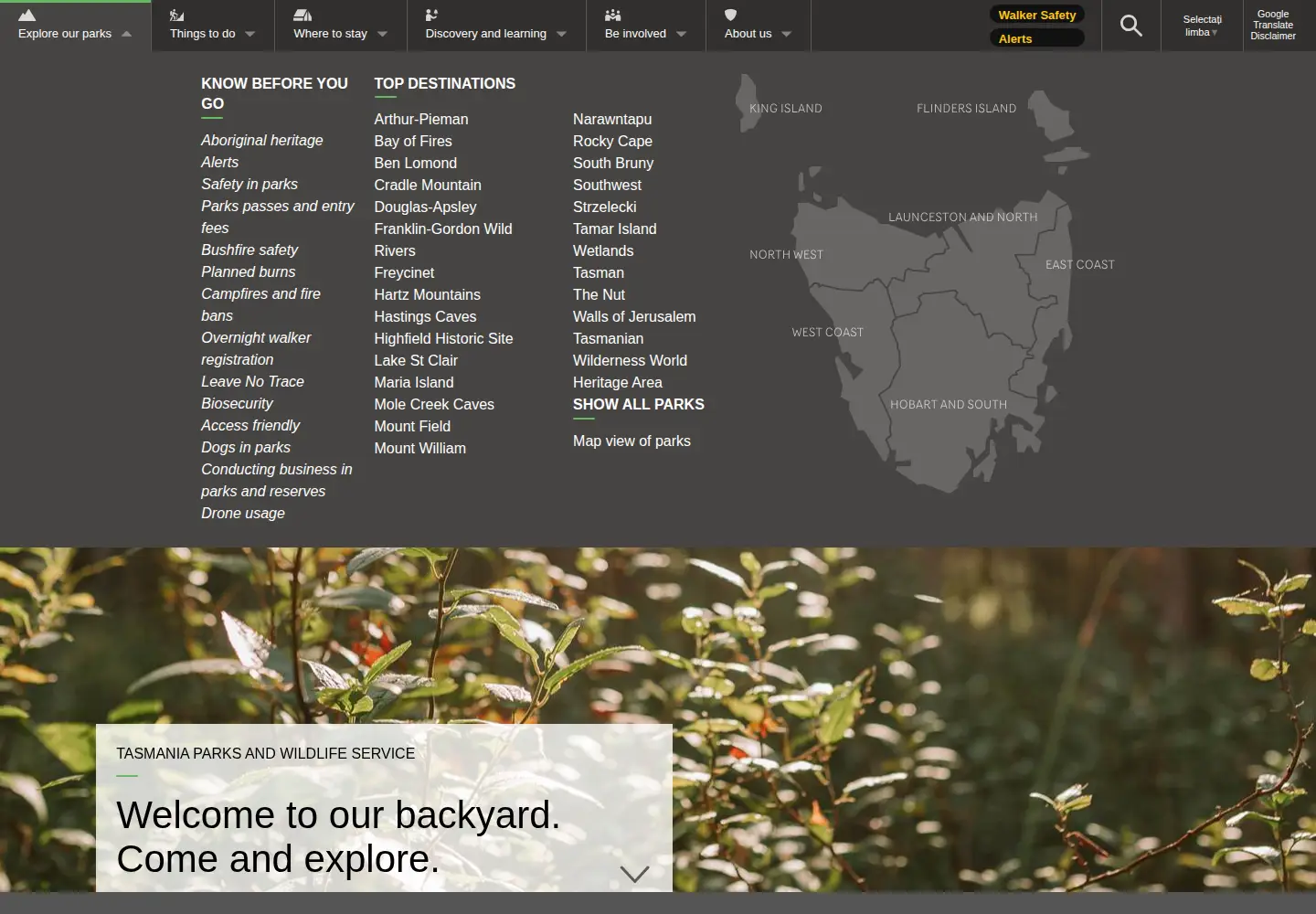This screenshot has width=1316, height=914.
Task: Select Walls of Jerusalem destination
Action: click(x=634, y=316)
